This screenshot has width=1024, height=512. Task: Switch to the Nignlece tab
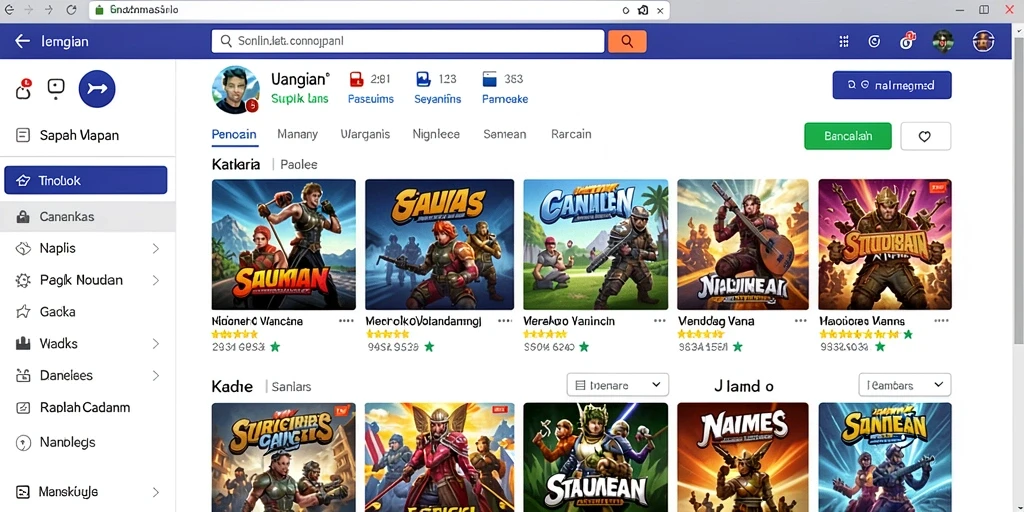pos(436,134)
